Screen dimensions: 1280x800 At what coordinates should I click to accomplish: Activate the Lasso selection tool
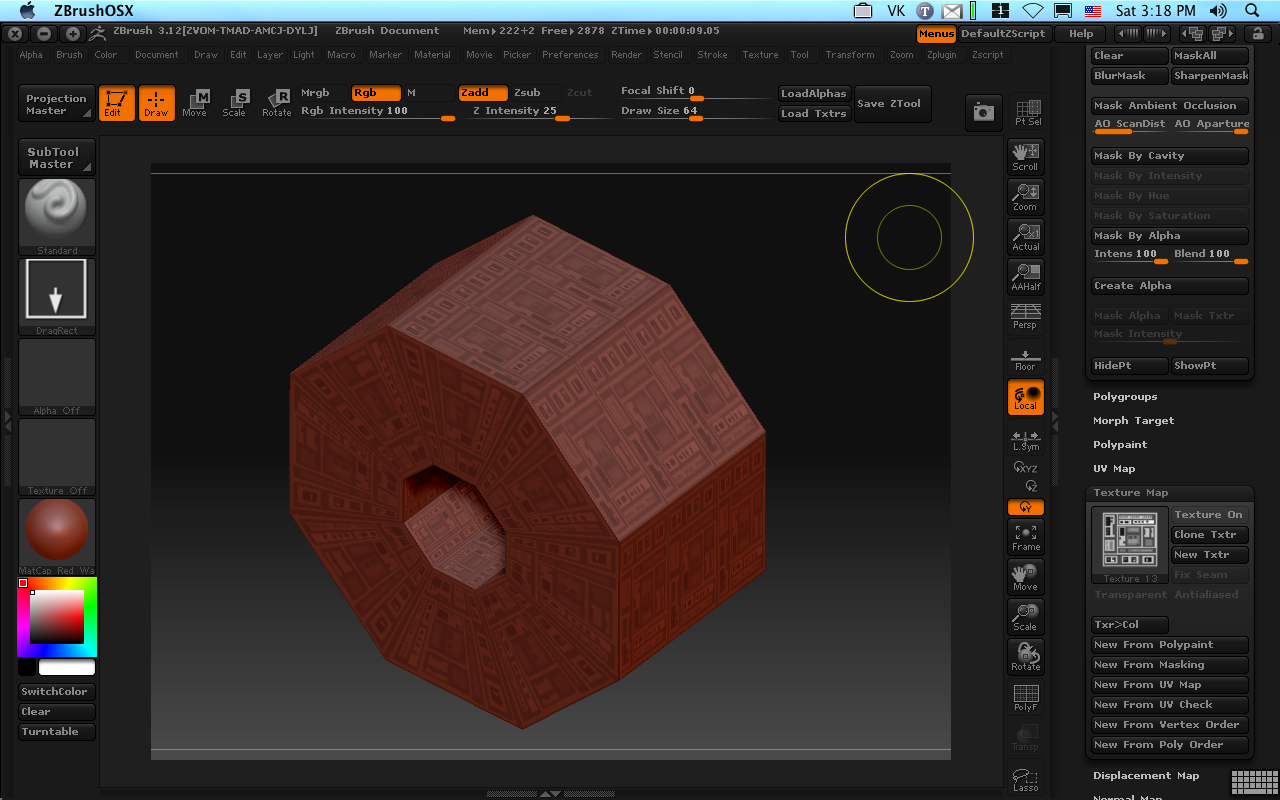1025,779
